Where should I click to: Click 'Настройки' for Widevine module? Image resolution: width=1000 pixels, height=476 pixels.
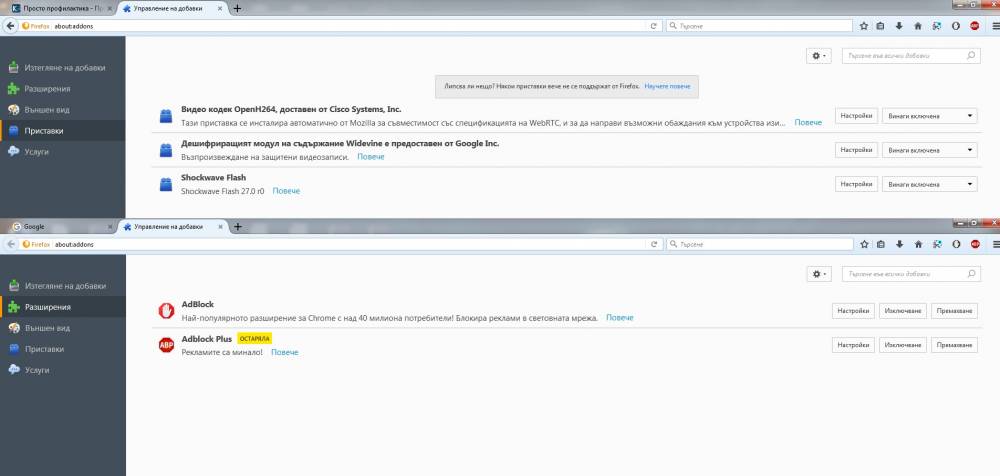(856, 150)
